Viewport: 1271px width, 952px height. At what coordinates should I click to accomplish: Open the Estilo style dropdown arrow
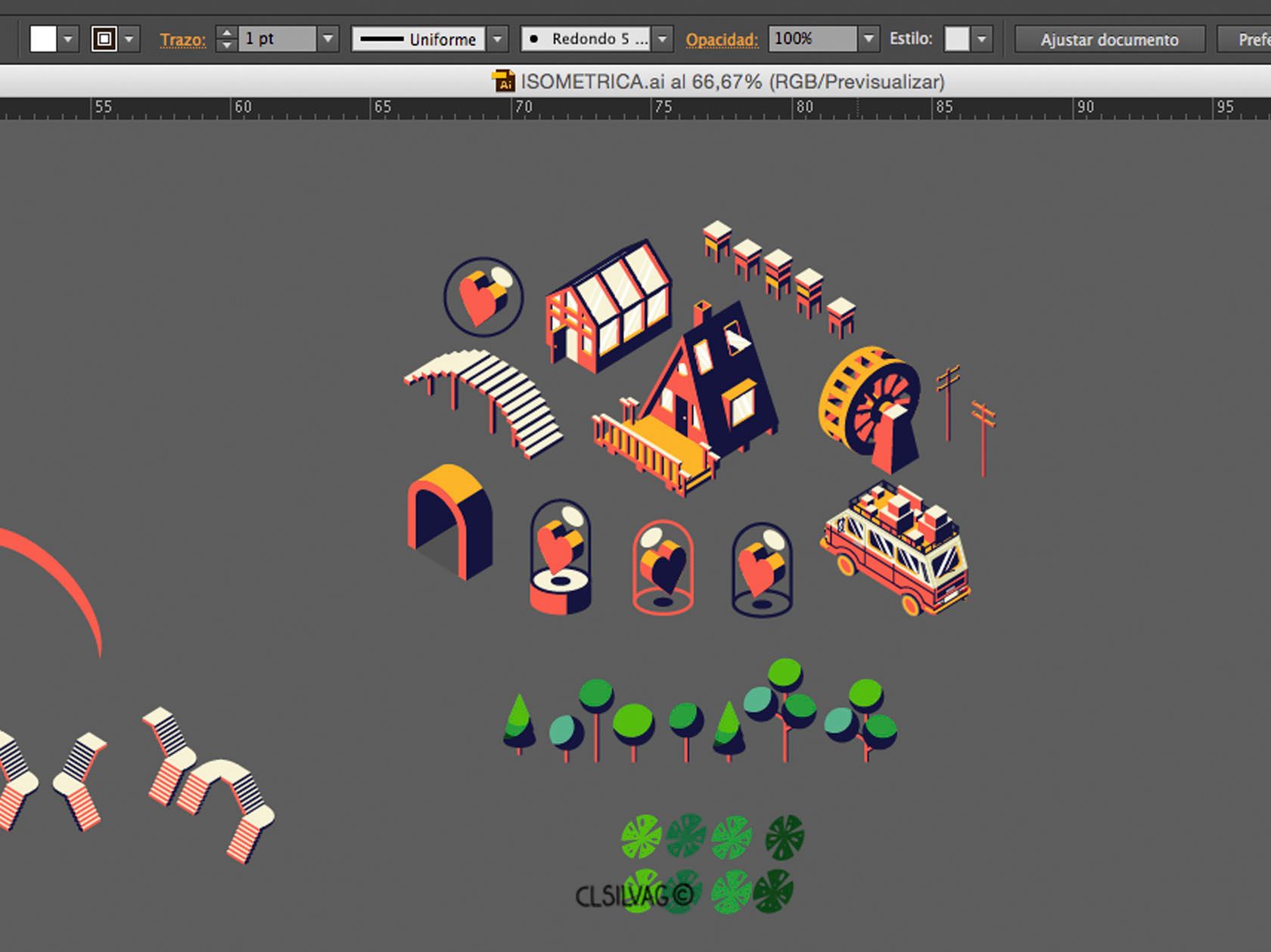click(x=982, y=39)
